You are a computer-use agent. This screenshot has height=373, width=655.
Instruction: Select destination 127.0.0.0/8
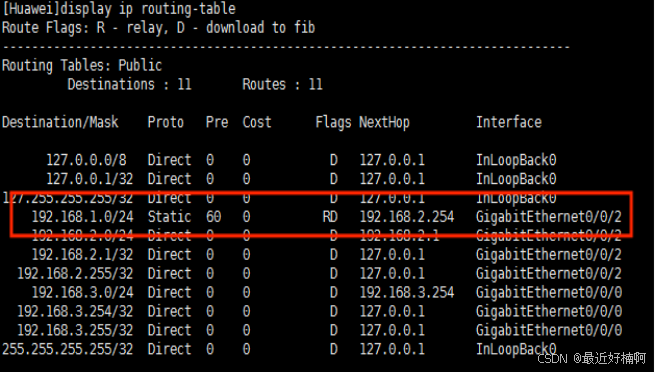(x=86, y=160)
